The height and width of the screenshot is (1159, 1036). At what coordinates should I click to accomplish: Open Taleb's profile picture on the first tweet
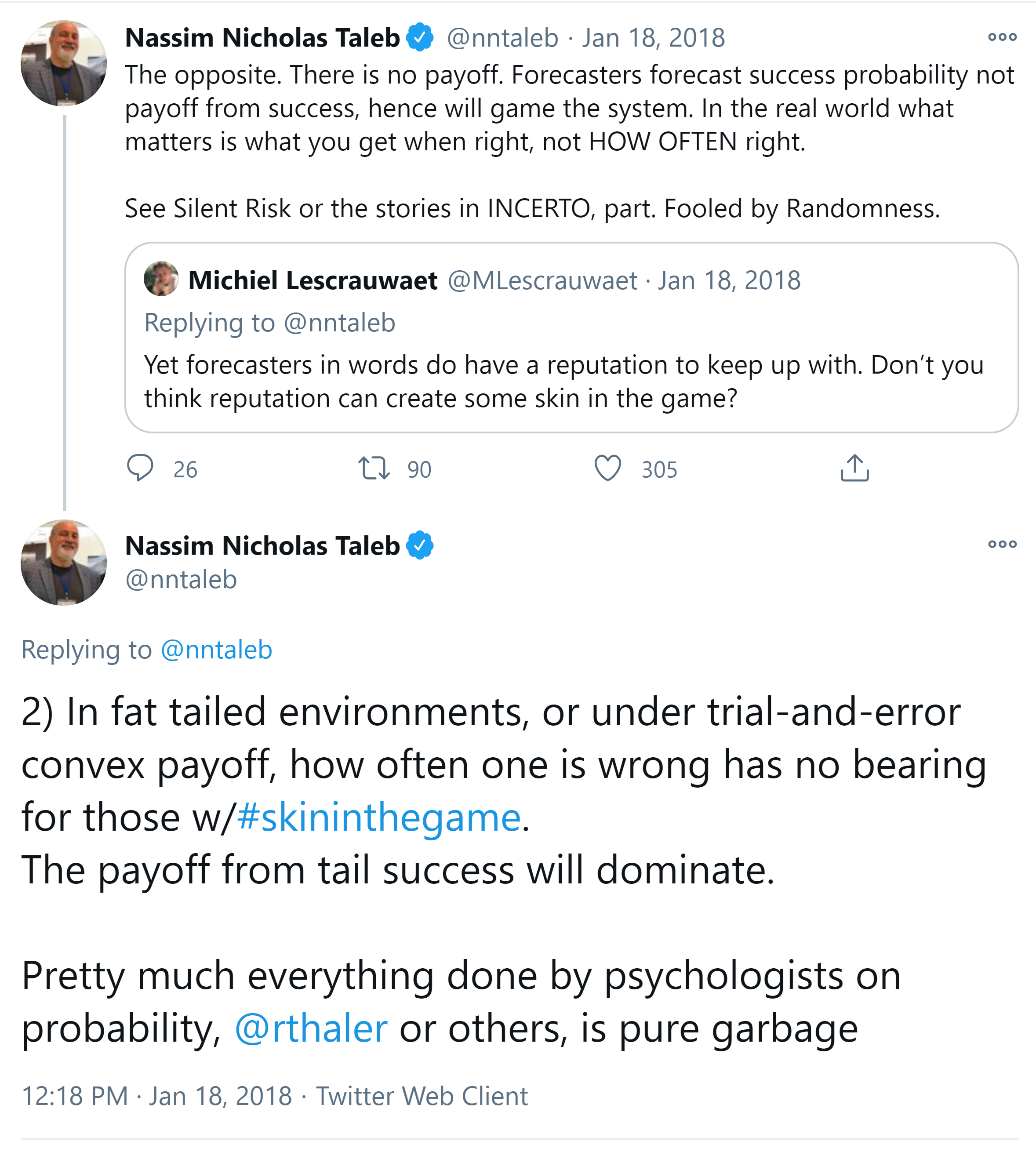64,64
